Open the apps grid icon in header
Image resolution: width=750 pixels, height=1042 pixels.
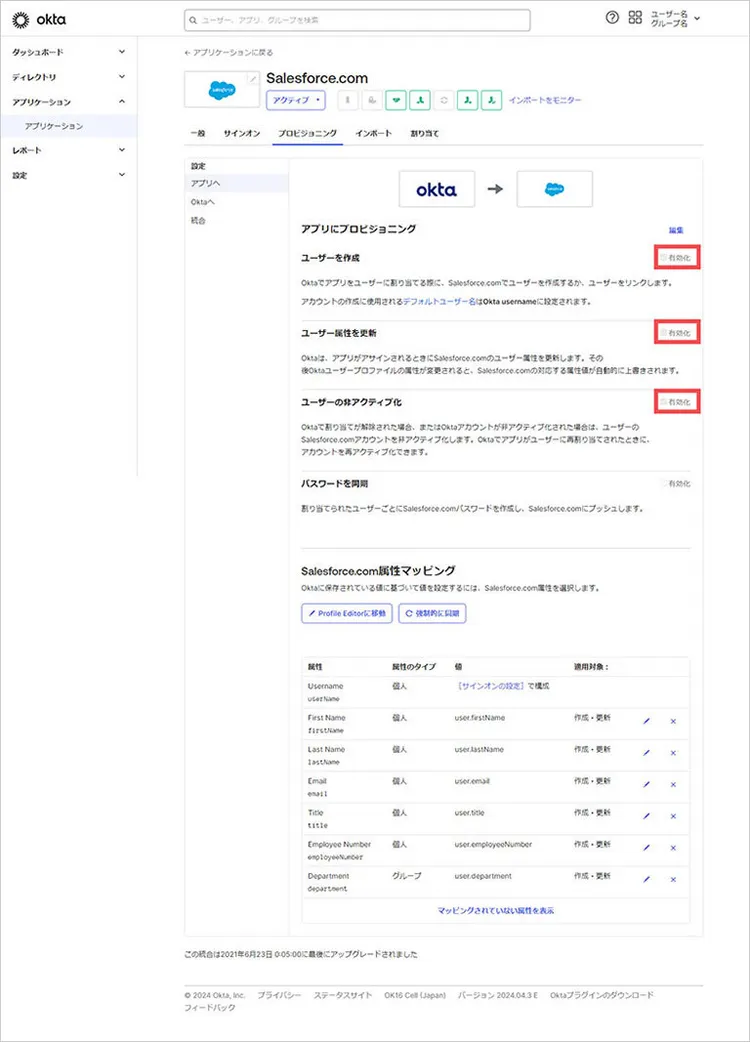(x=635, y=18)
